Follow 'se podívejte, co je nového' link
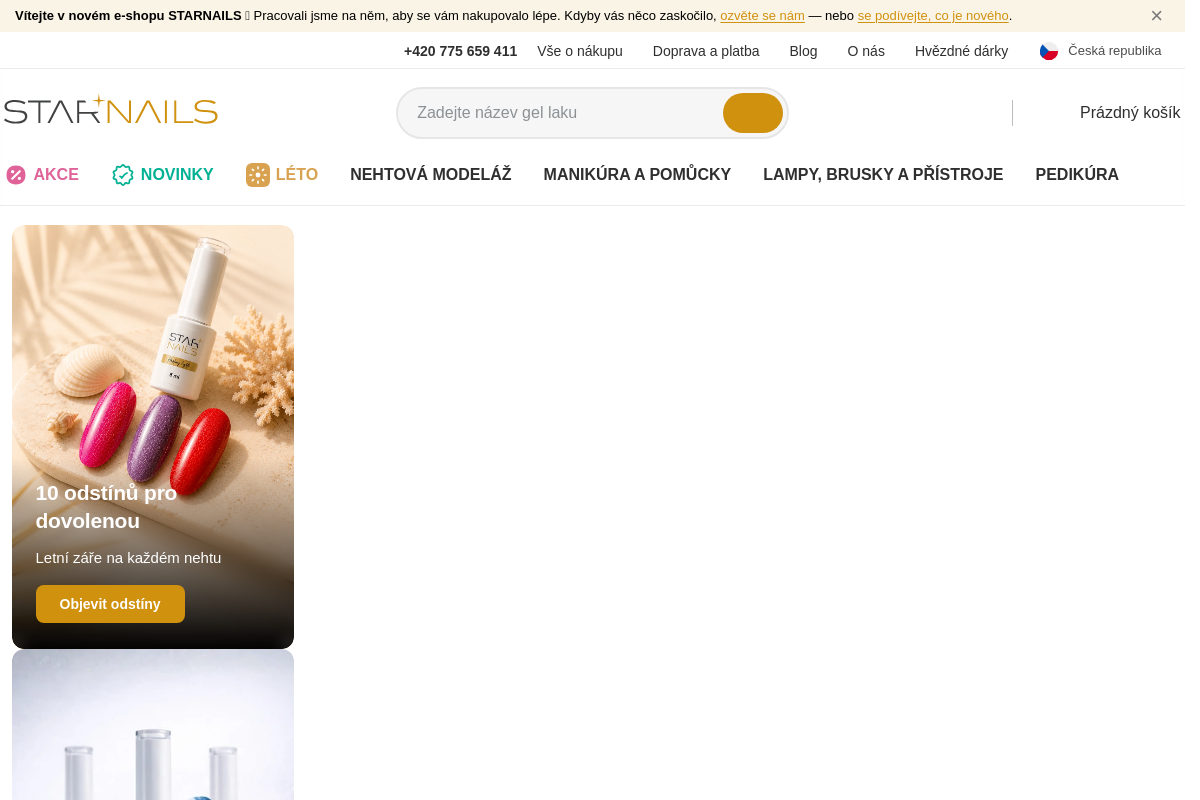 [x=933, y=16]
